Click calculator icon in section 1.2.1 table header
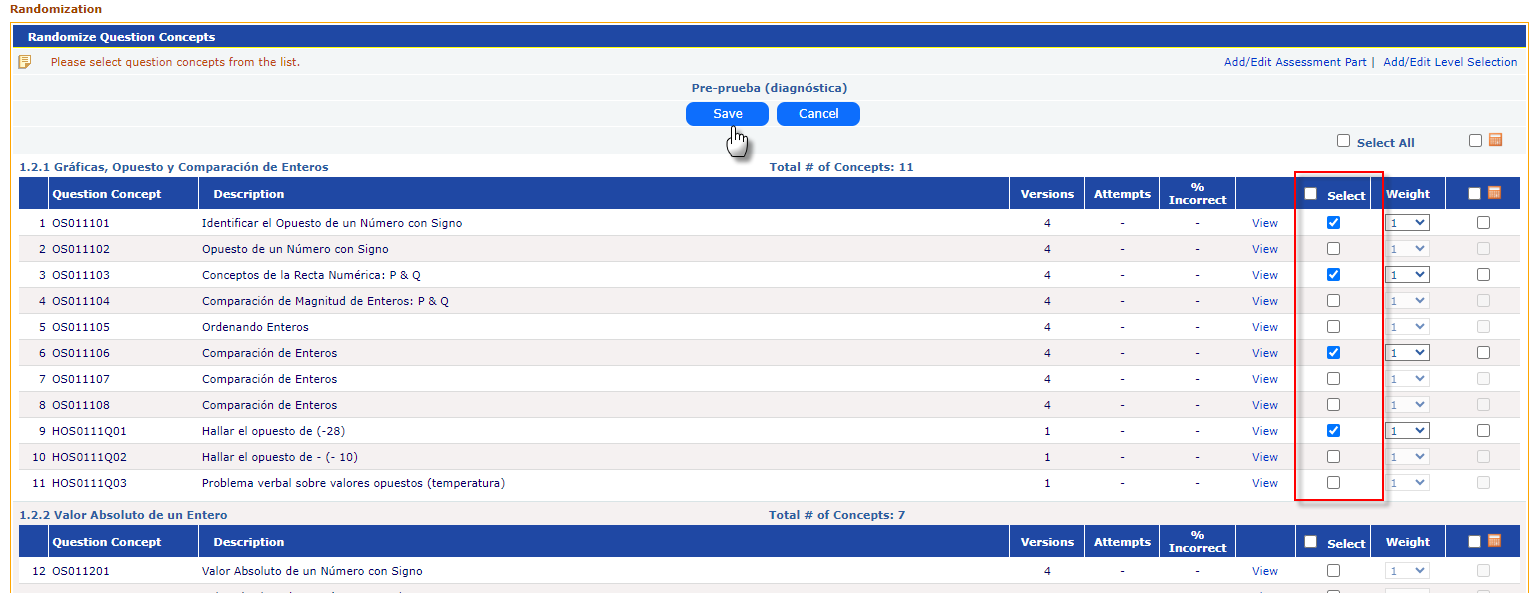 1495,193
